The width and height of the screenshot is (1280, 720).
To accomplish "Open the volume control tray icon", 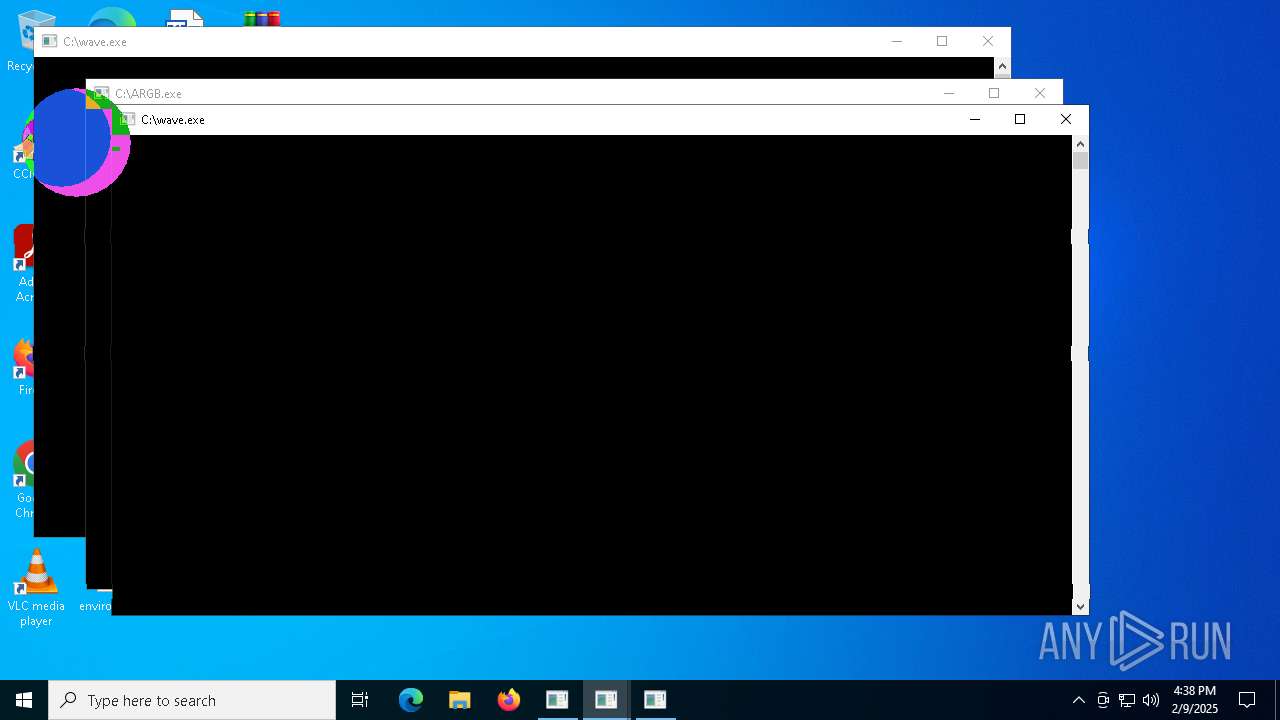I will click(1151, 700).
